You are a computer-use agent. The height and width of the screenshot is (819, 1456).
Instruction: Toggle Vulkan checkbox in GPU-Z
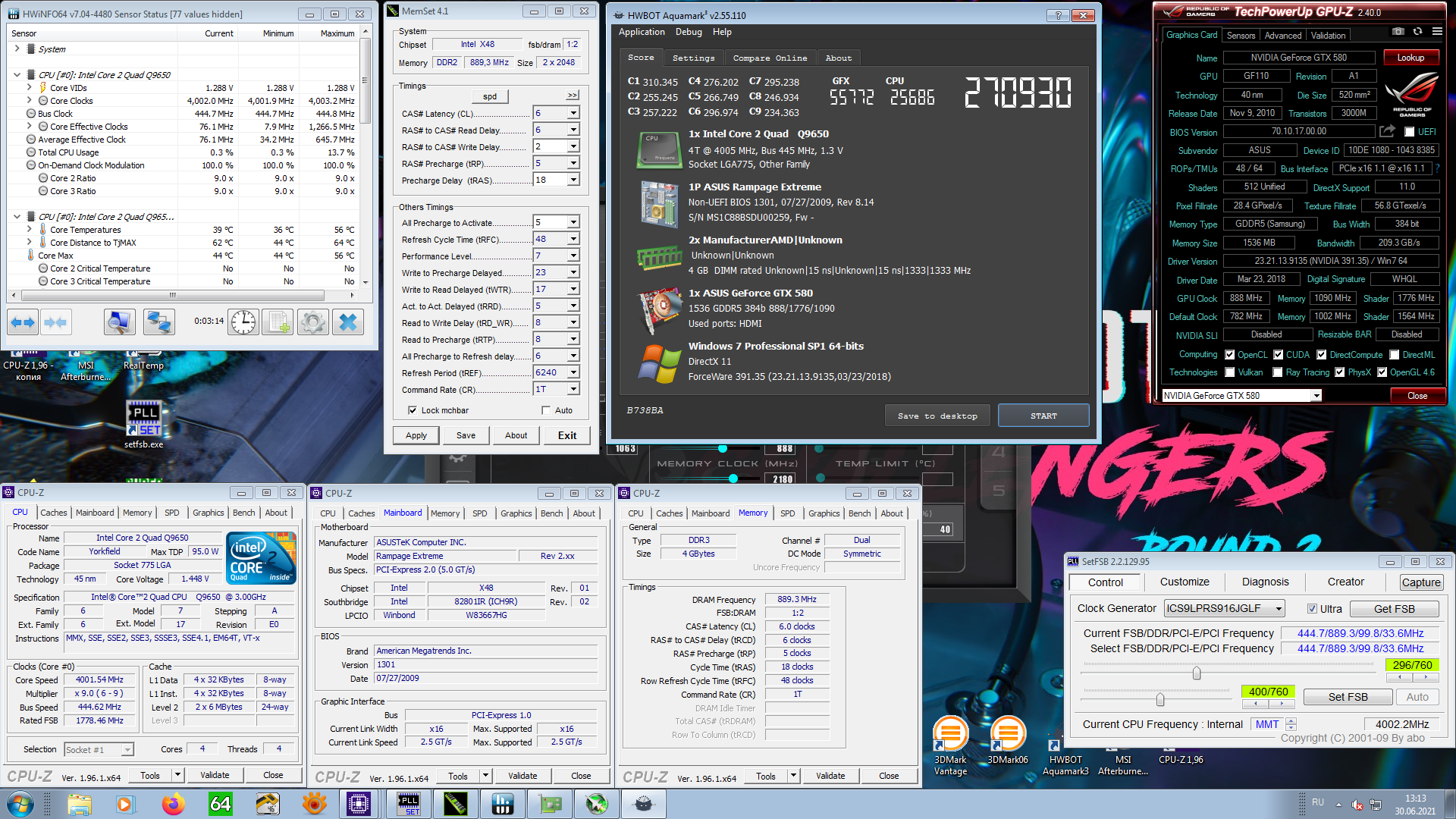(1230, 372)
